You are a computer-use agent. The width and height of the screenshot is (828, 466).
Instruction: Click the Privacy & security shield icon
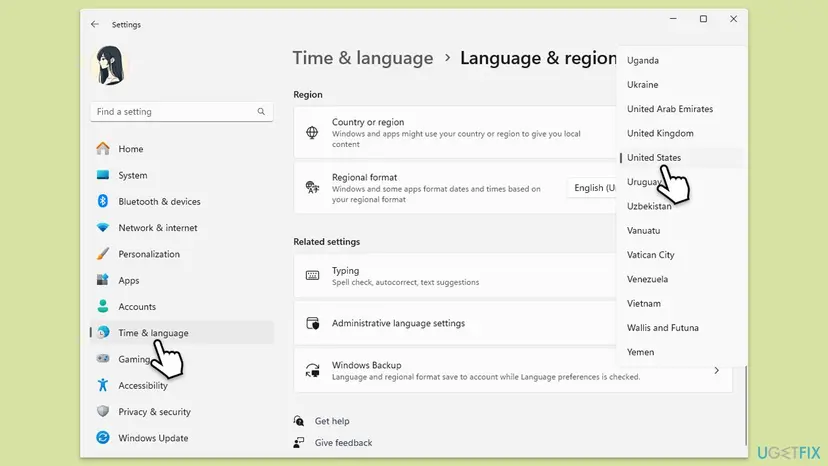[x=103, y=411]
